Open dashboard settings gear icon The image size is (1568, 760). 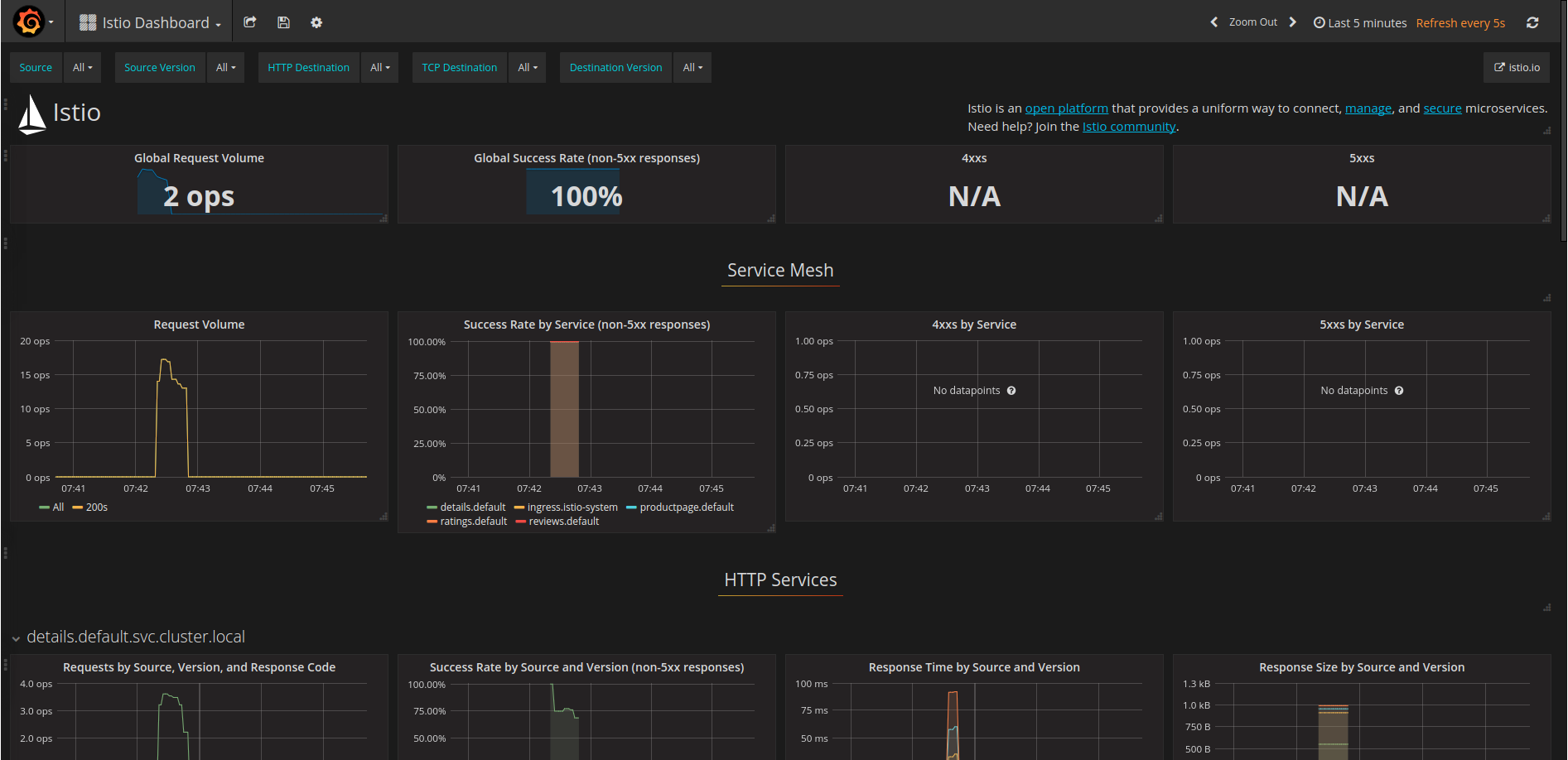pos(316,22)
